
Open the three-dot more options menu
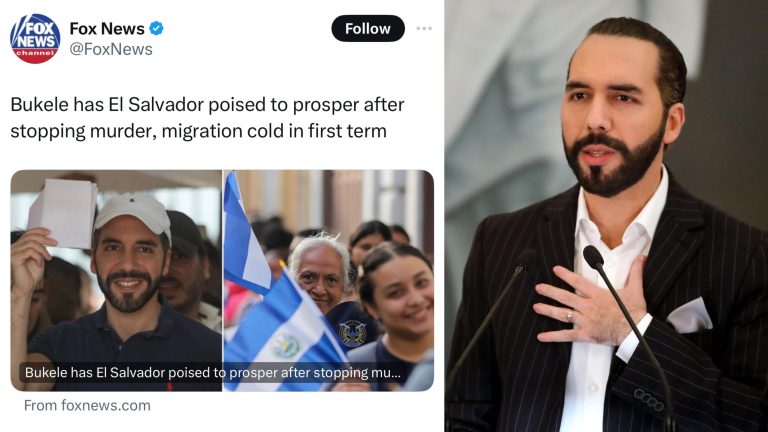[x=424, y=28]
